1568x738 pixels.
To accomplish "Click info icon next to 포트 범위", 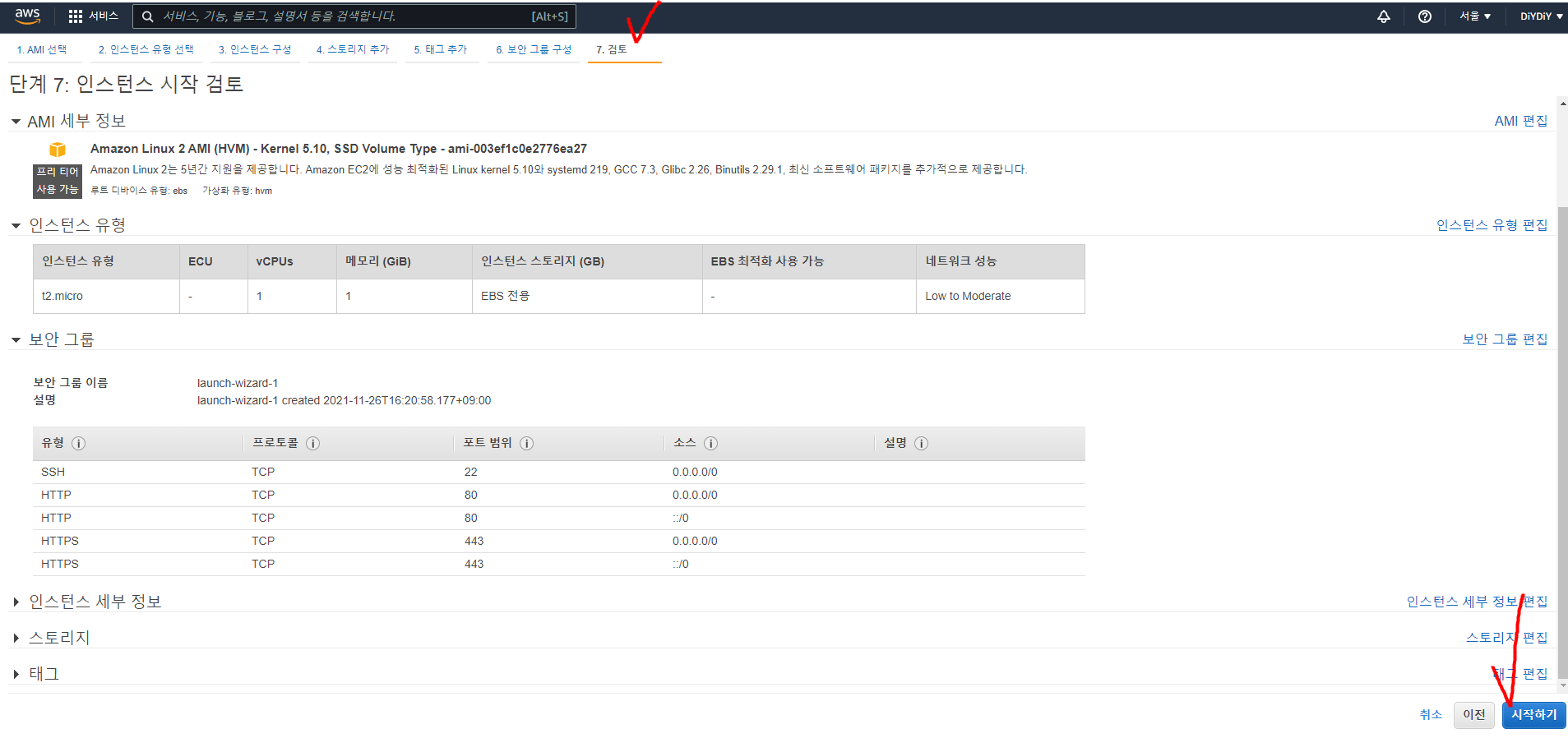I will [527, 443].
